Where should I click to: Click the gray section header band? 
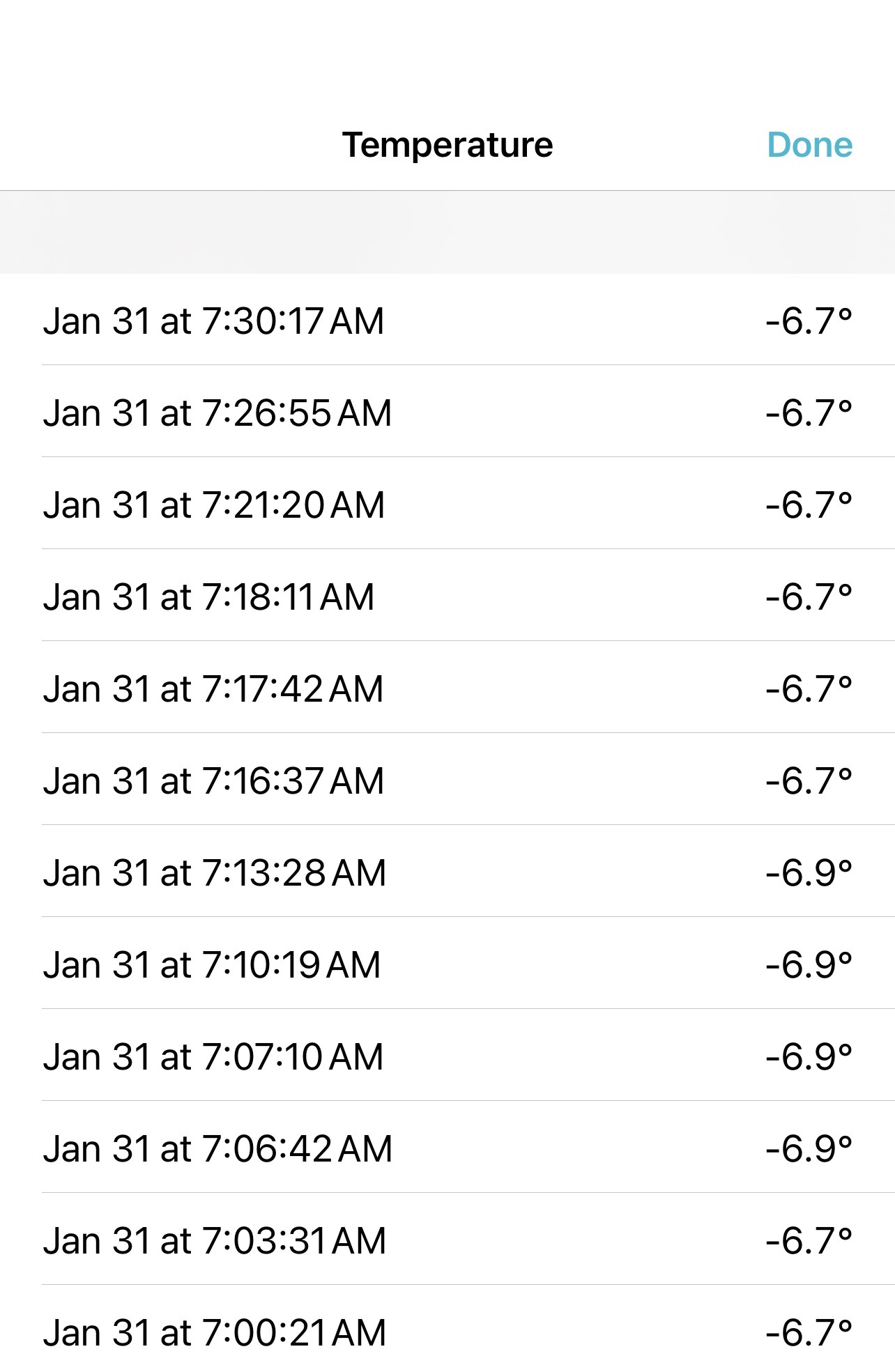447,232
